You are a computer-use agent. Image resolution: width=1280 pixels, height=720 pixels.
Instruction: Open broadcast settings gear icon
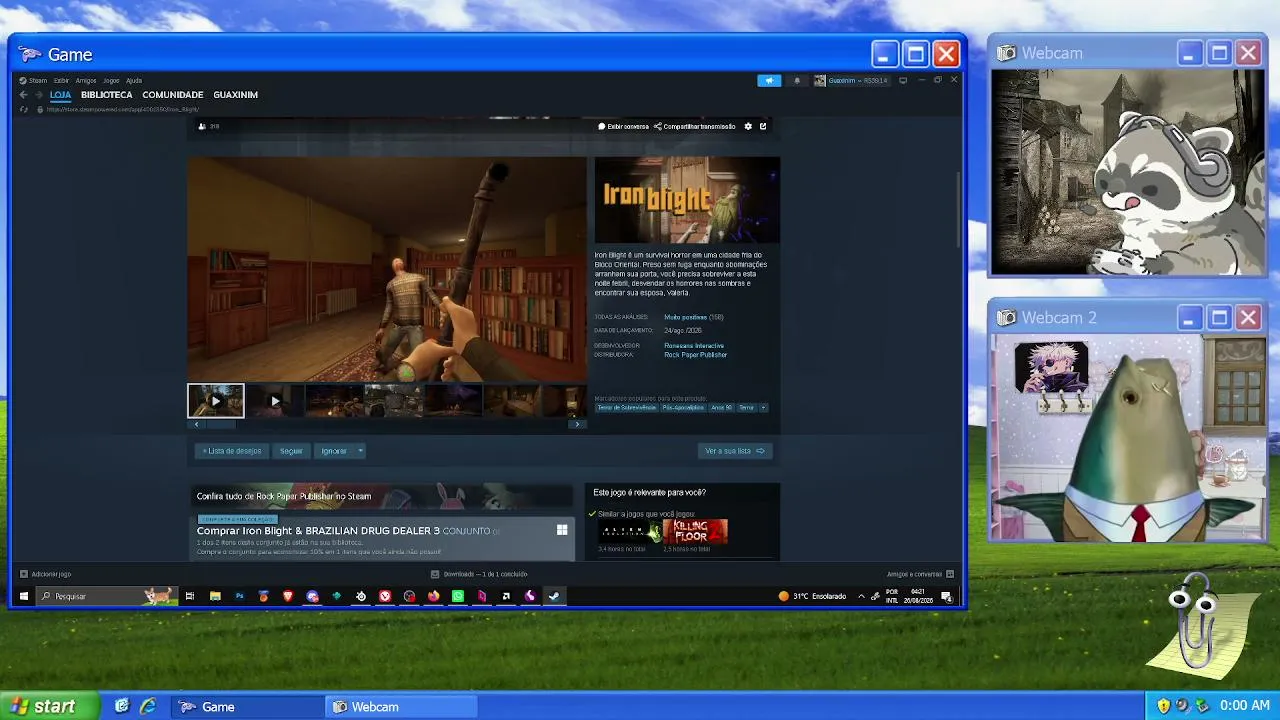pyautogui.click(x=748, y=127)
